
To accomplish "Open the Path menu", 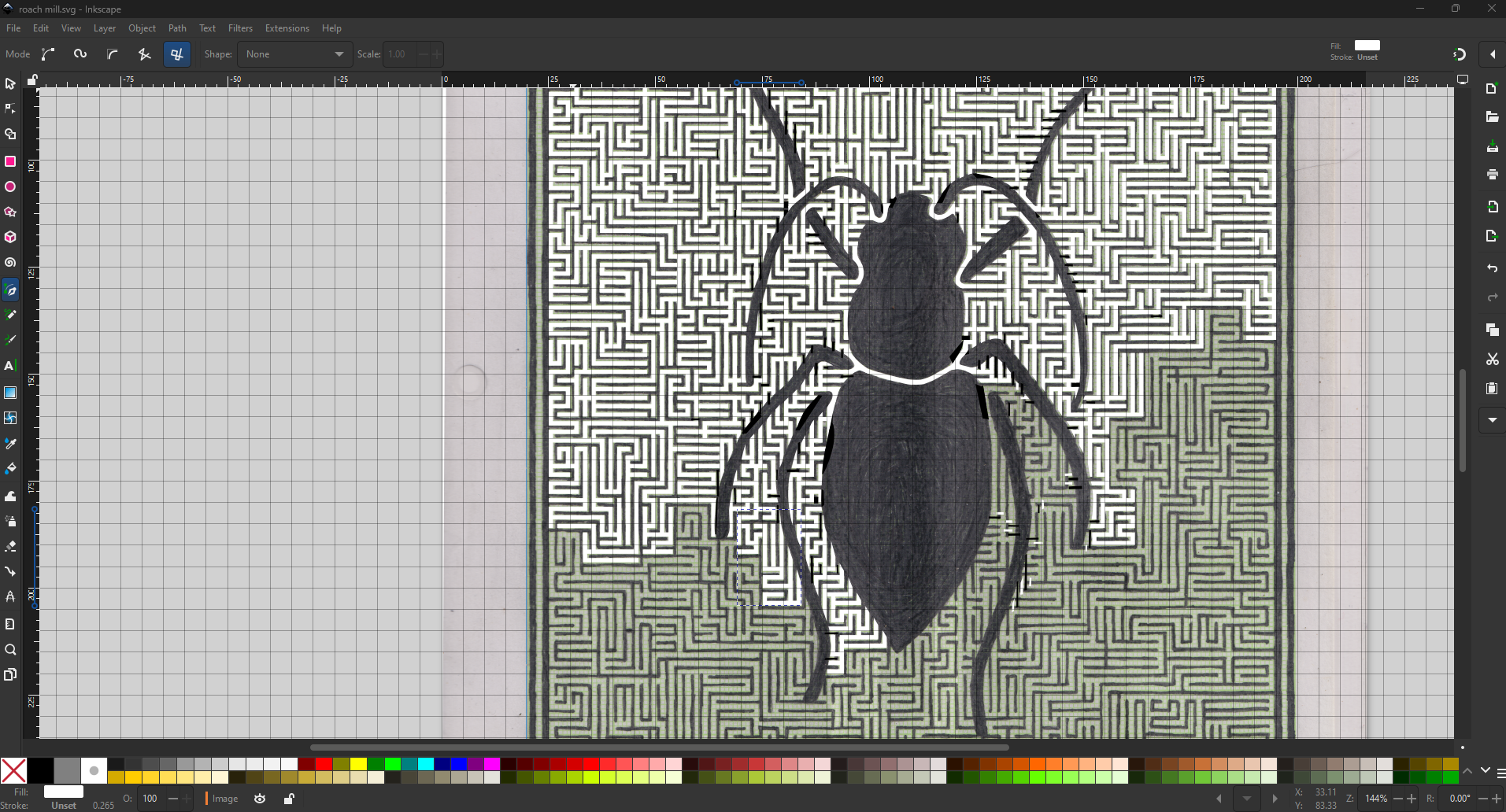I will [x=177, y=28].
